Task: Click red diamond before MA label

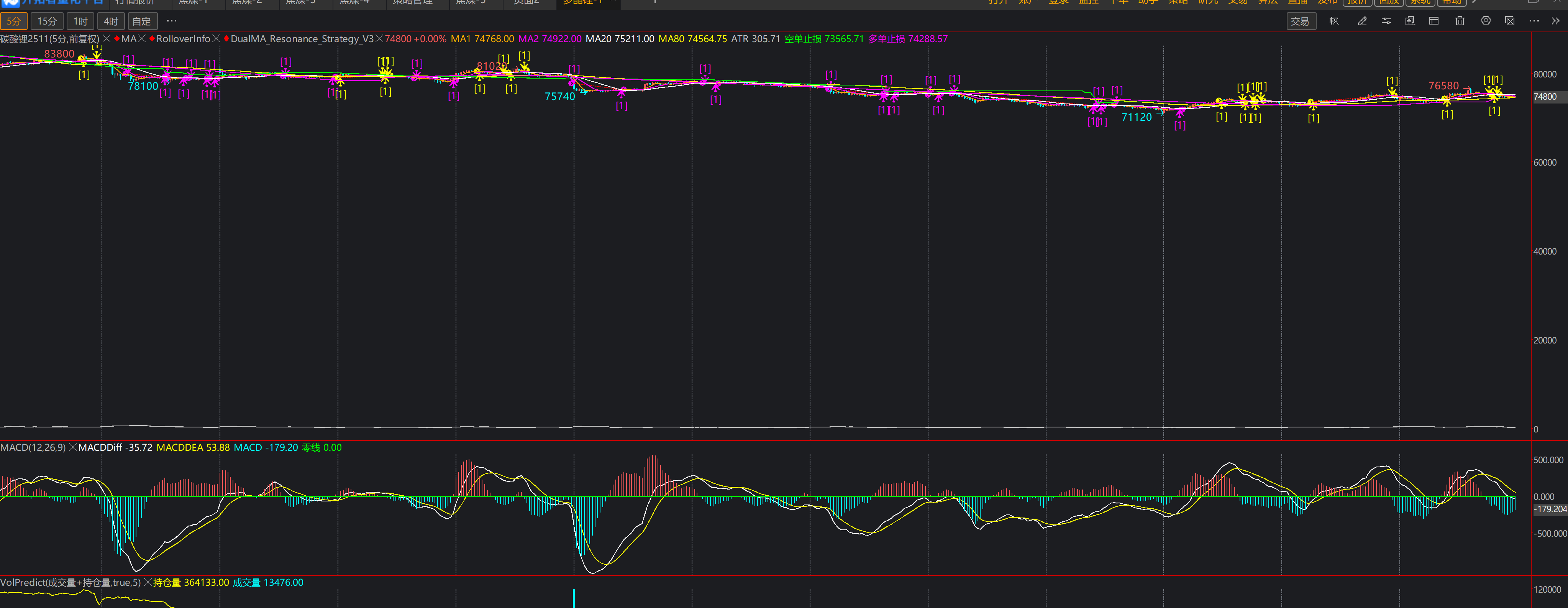Action: [117, 39]
